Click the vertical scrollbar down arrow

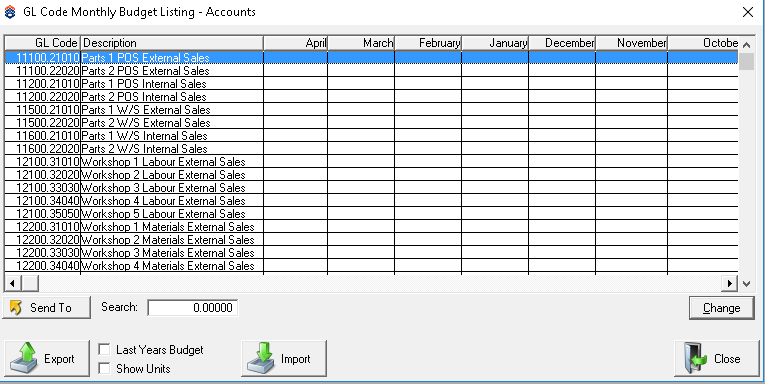(746, 283)
